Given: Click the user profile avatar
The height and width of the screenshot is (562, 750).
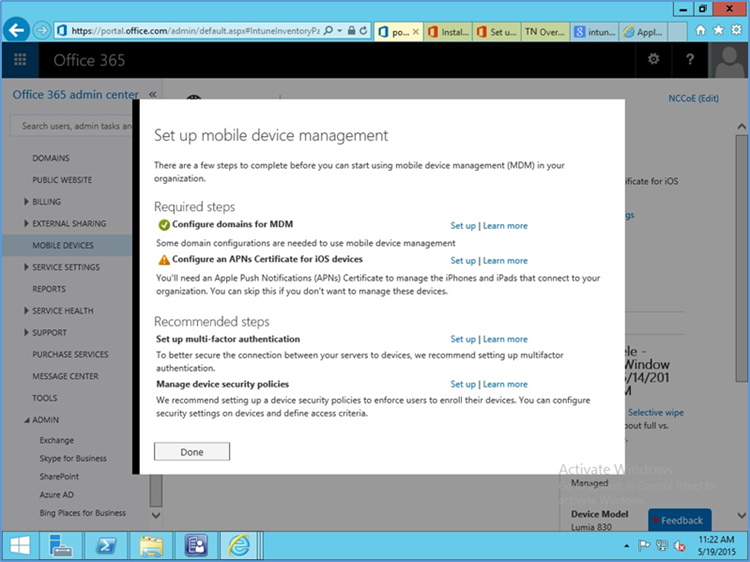Looking at the screenshot, I should coord(728,60).
